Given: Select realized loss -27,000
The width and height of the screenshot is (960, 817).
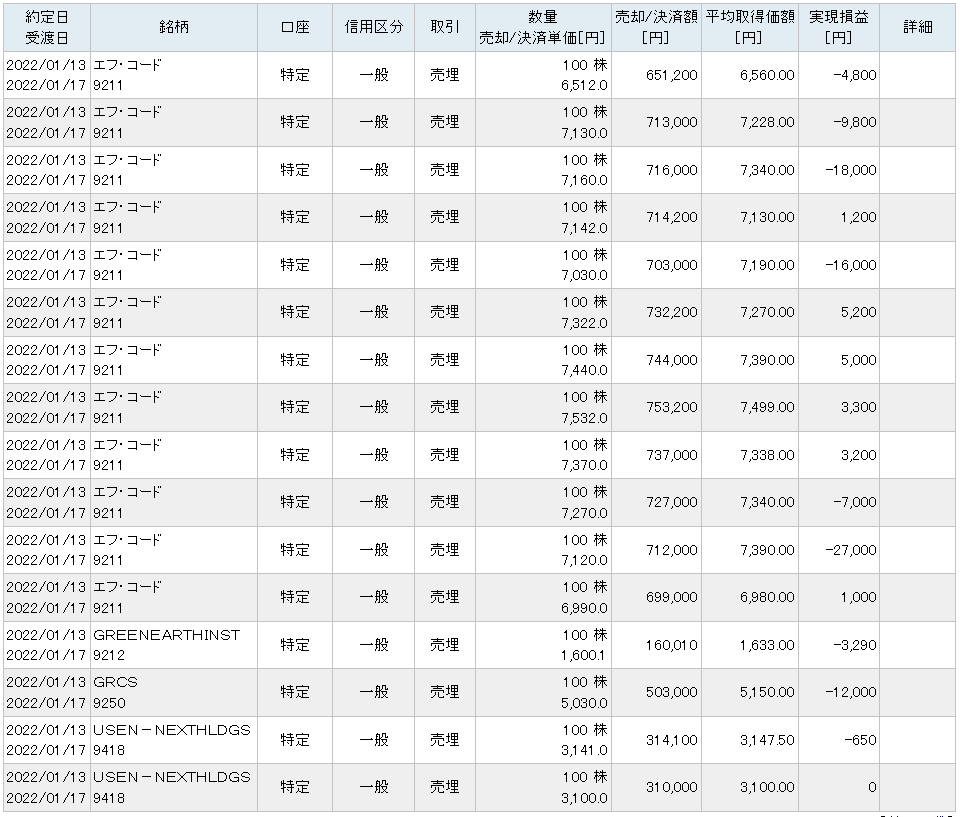Looking at the screenshot, I should (851, 550).
